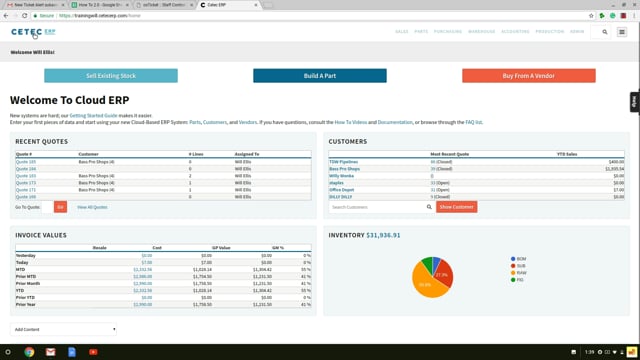Open the TSW Pipelines customer

click(344, 162)
